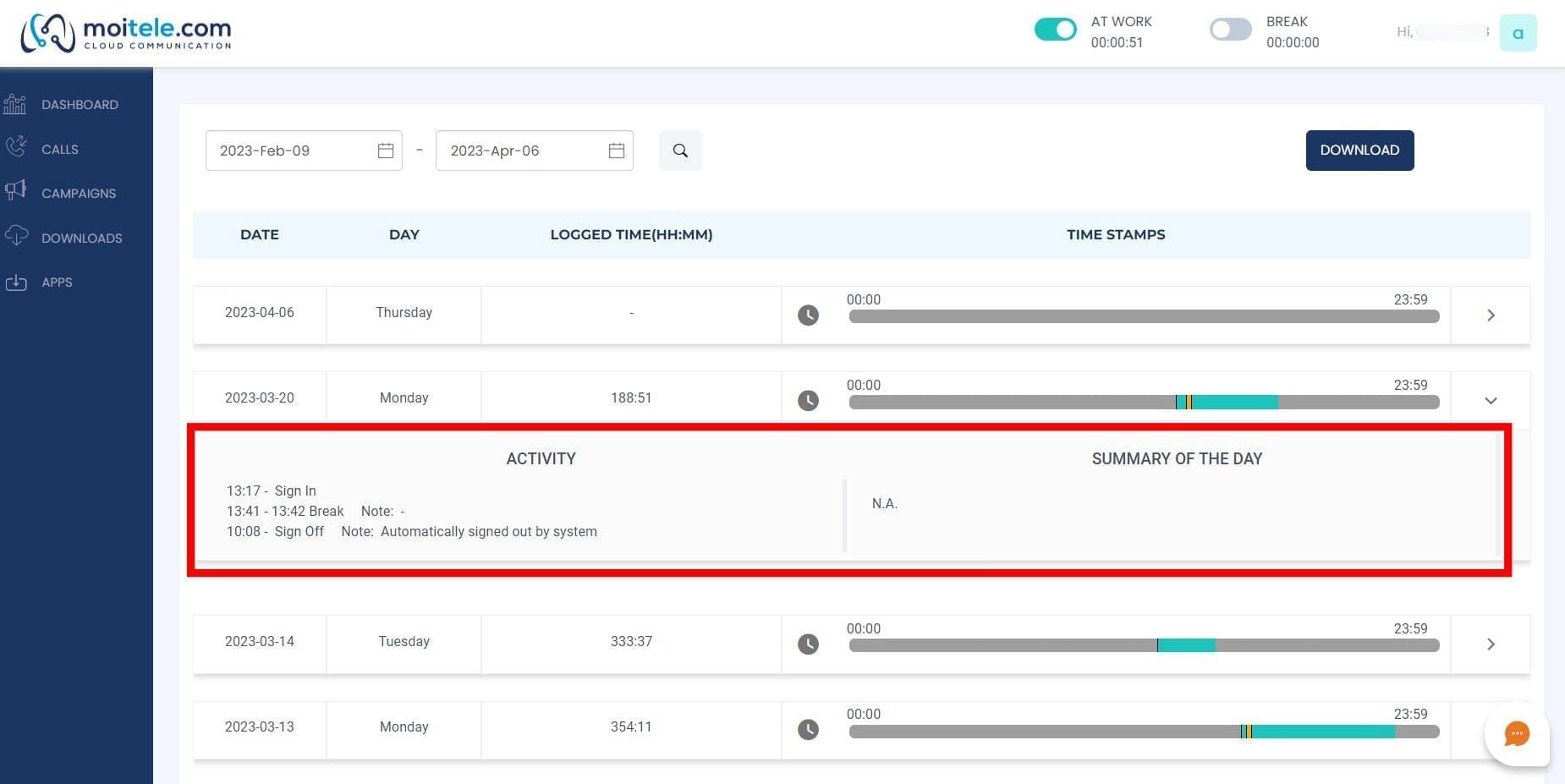Expand the 2023-03-14 Tuesday row
Image resolution: width=1565 pixels, height=784 pixels.
click(x=1491, y=644)
